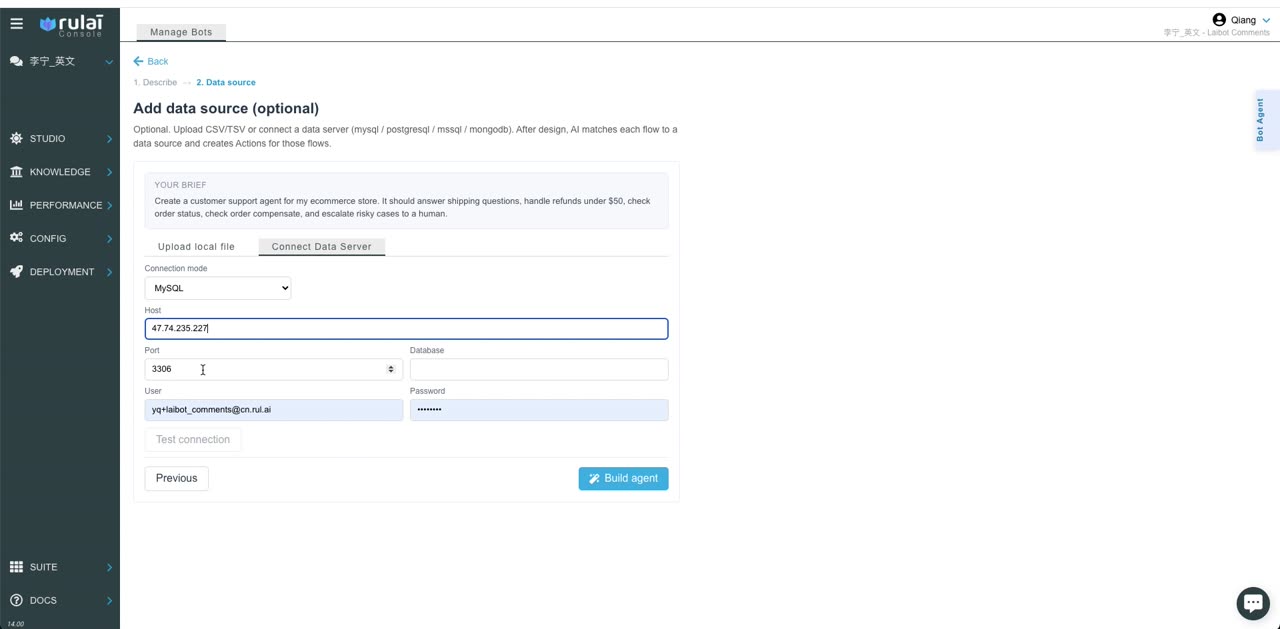This screenshot has width=1280, height=629.
Task: Click the Add data source (optional) heading
Action: pos(226,108)
